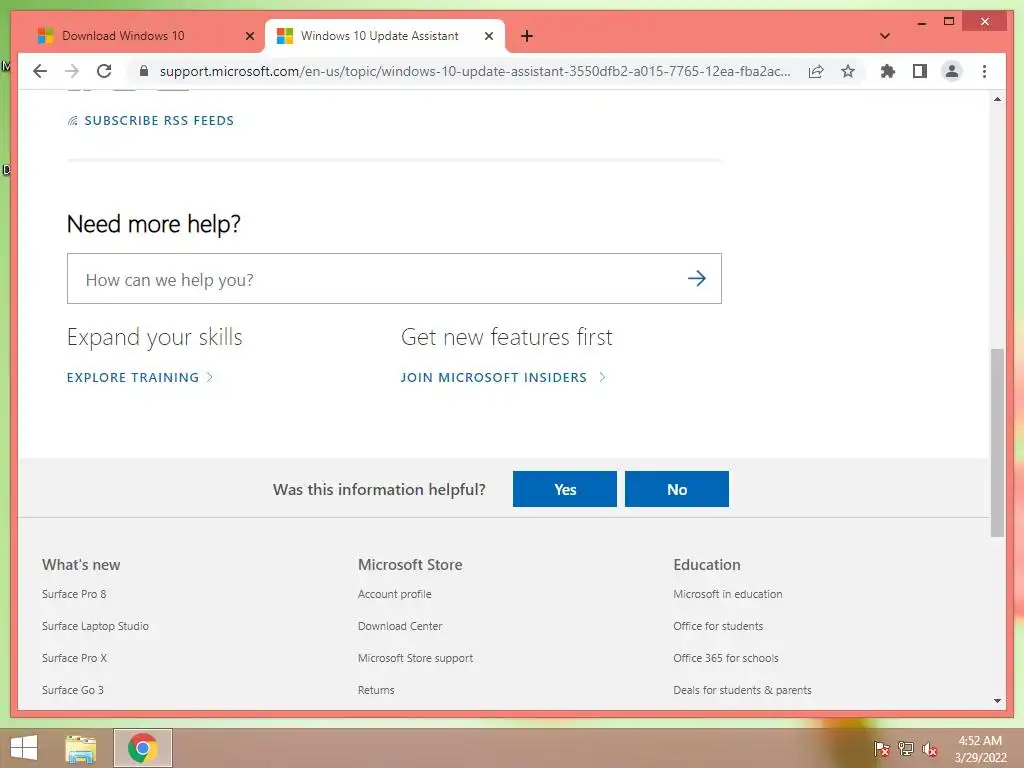
Task: Open Surface Go 3 link
Action: tap(72, 690)
